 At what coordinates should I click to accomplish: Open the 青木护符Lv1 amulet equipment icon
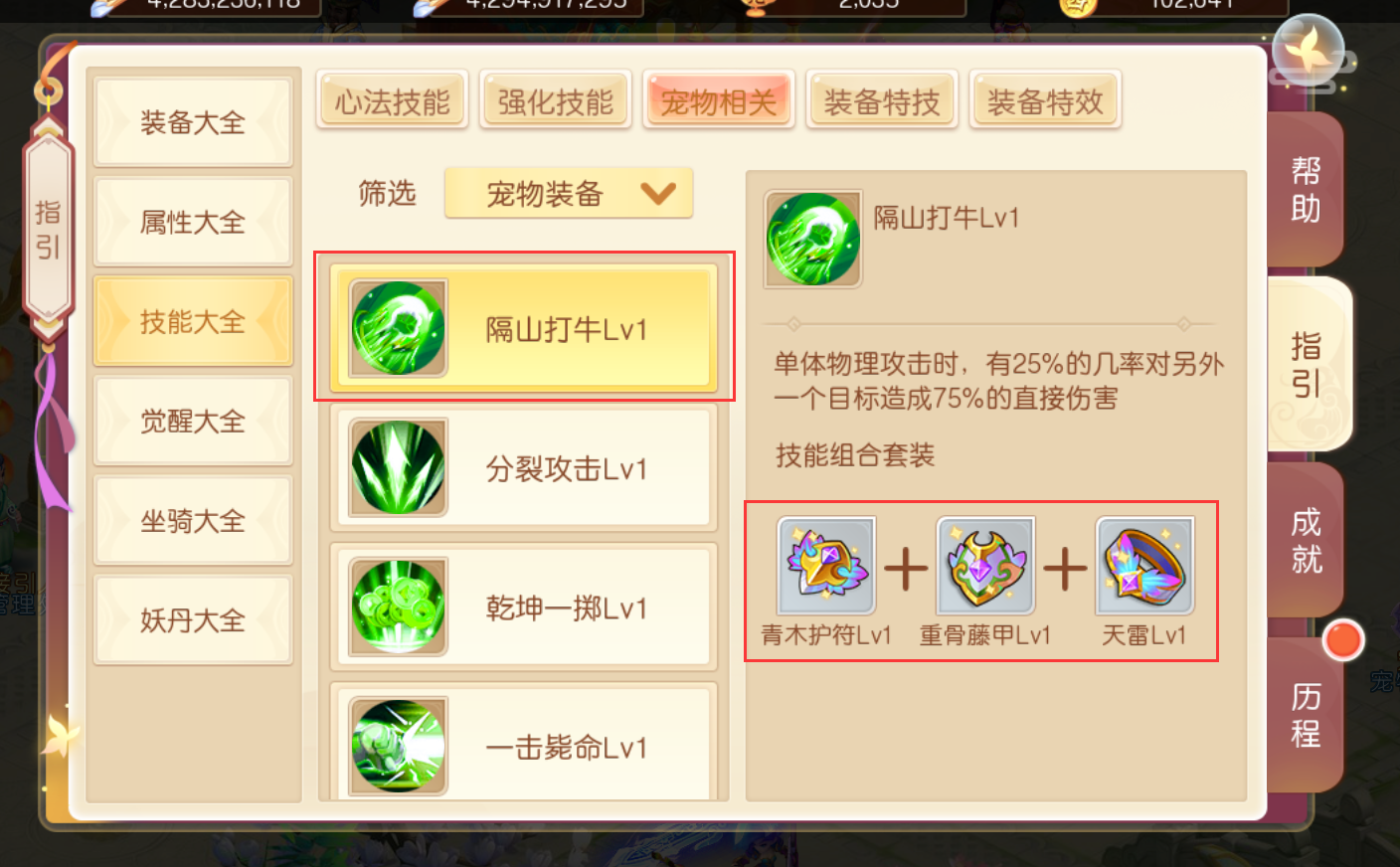tap(826, 566)
